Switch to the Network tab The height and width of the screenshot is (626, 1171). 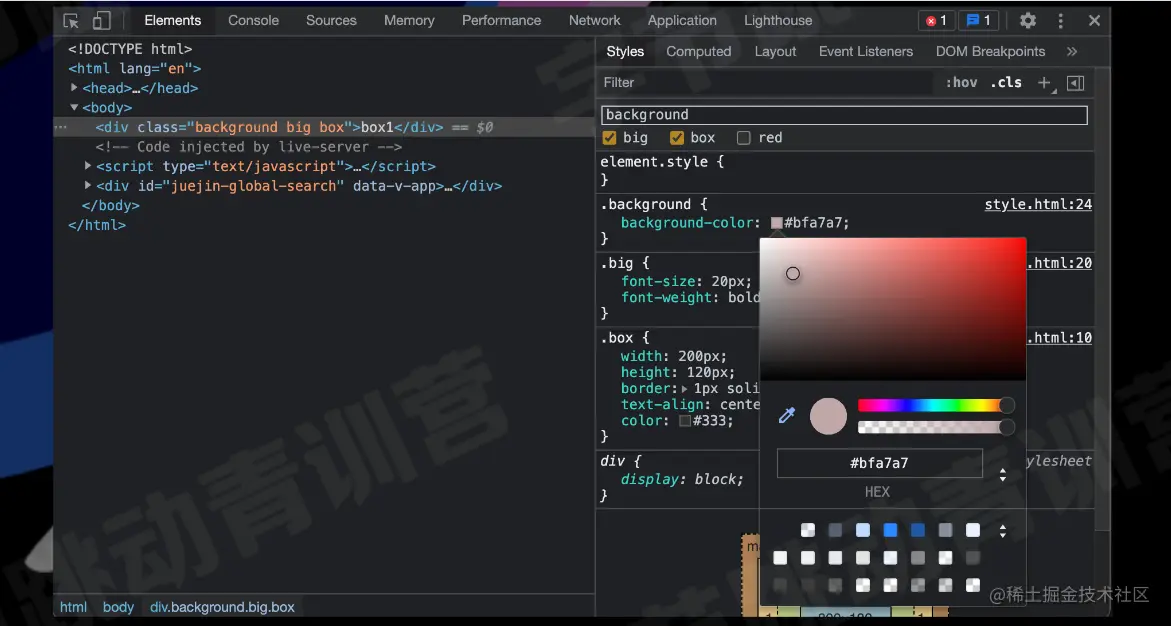(594, 21)
